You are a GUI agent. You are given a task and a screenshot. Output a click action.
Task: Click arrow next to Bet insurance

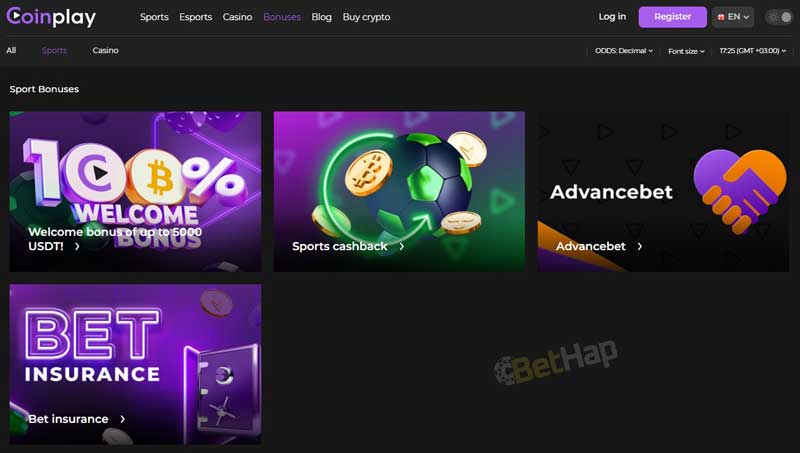pyautogui.click(x=122, y=419)
